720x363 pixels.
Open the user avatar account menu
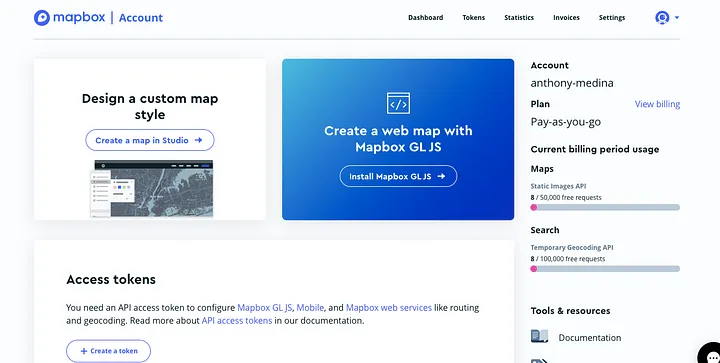click(x=662, y=18)
